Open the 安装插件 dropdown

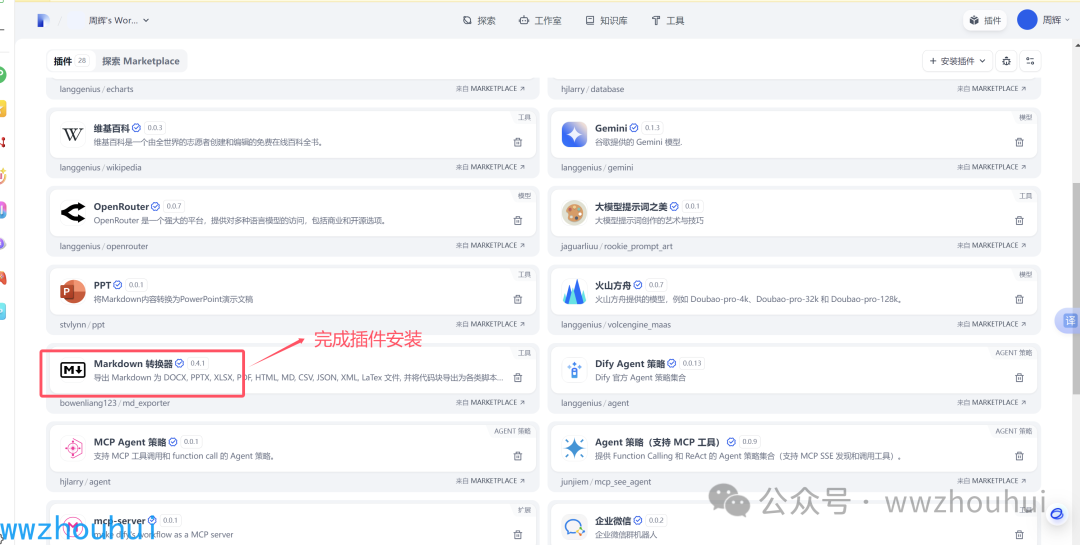tap(957, 61)
